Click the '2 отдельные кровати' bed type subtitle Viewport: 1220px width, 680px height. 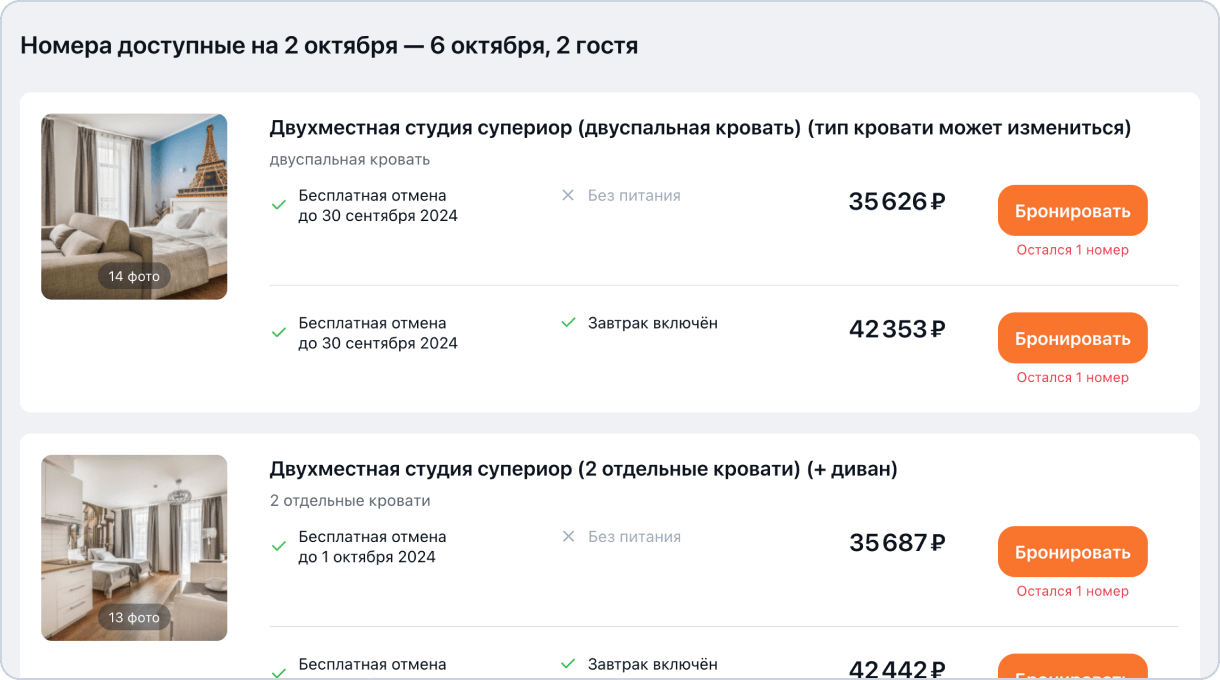click(x=350, y=501)
